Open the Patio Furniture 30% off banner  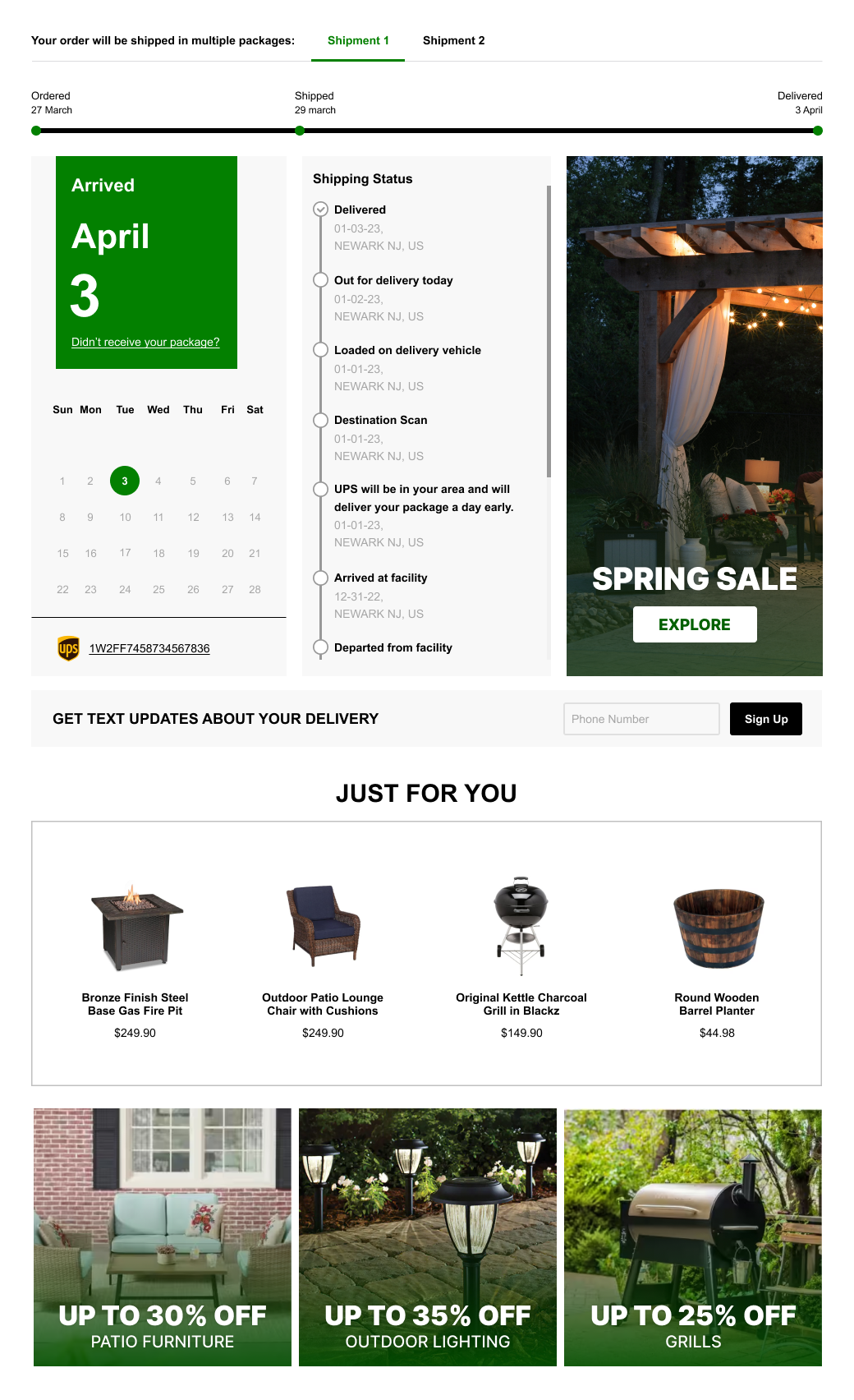(163, 1237)
